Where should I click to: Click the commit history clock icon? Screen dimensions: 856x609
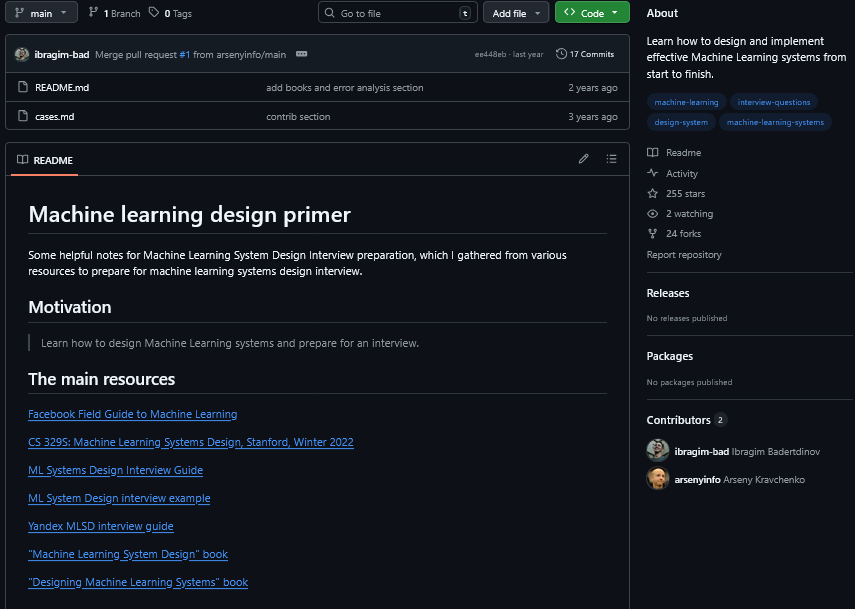(561, 53)
